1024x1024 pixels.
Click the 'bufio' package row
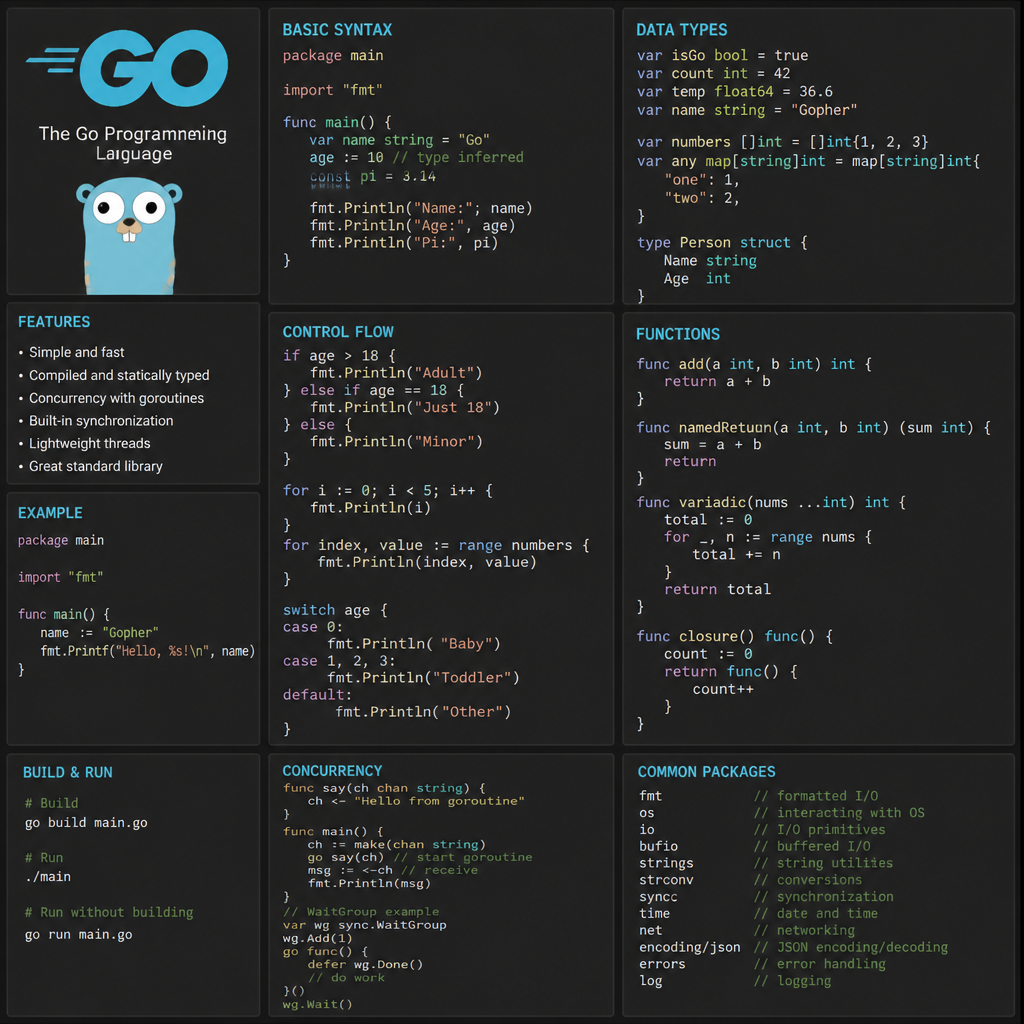(755, 846)
